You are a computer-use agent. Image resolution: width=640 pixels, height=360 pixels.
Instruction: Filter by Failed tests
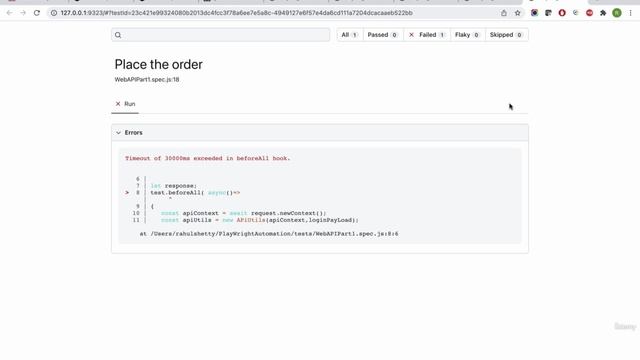point(427,35)
